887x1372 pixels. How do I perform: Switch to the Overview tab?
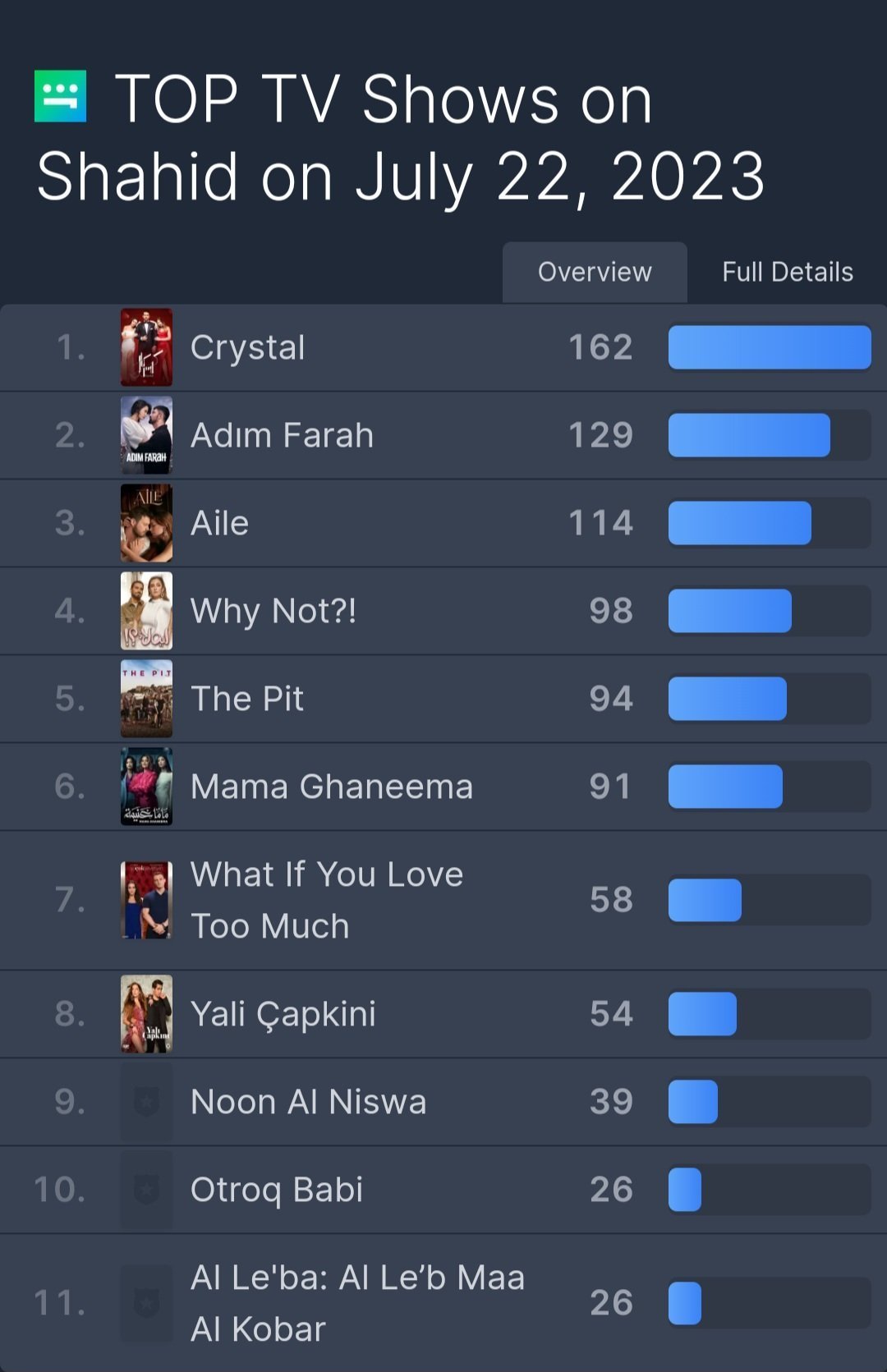[595, 272]
